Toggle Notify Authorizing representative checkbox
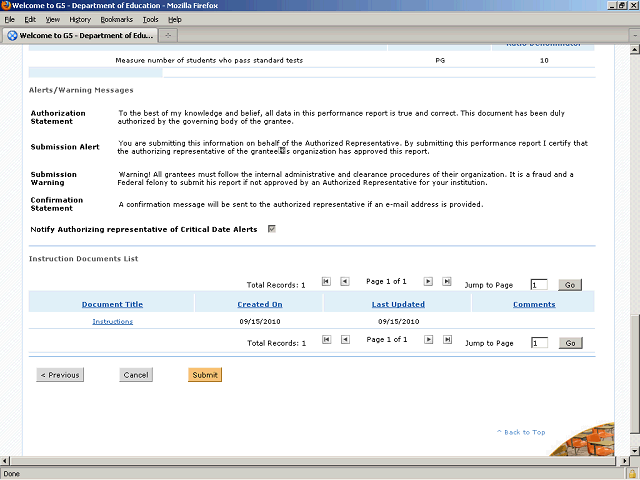This screenshot has width=640, height=480. [272, 229]
